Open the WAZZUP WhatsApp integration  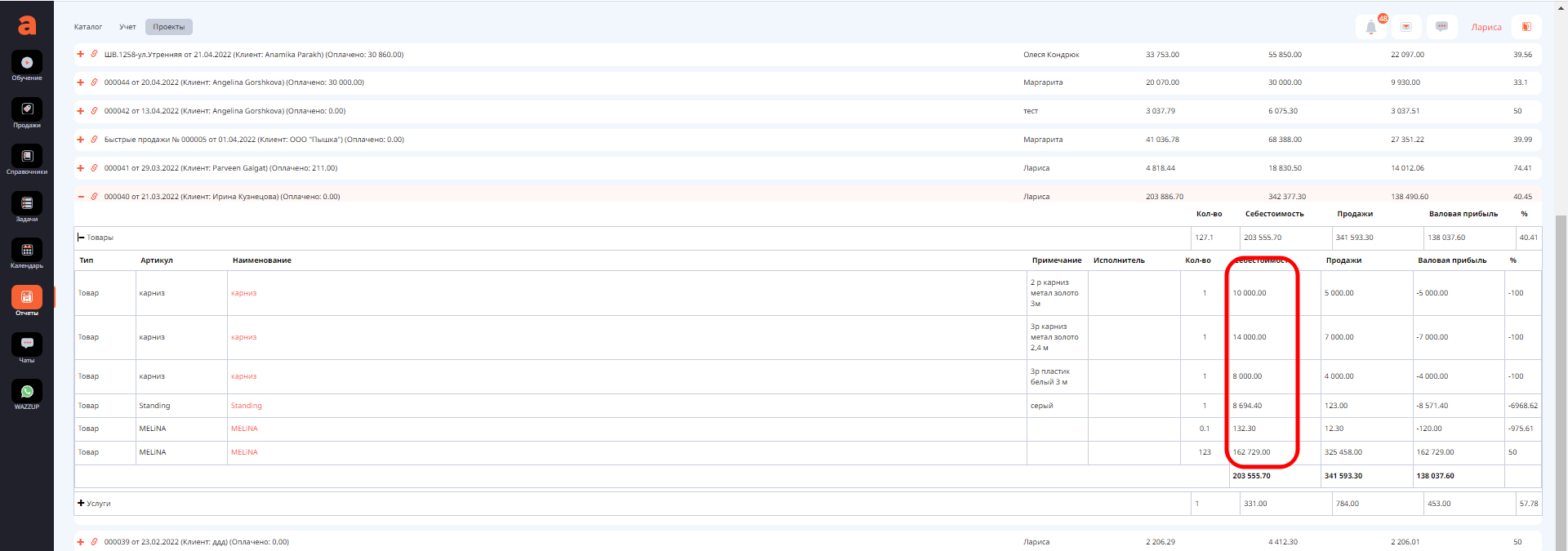[27, 395]
